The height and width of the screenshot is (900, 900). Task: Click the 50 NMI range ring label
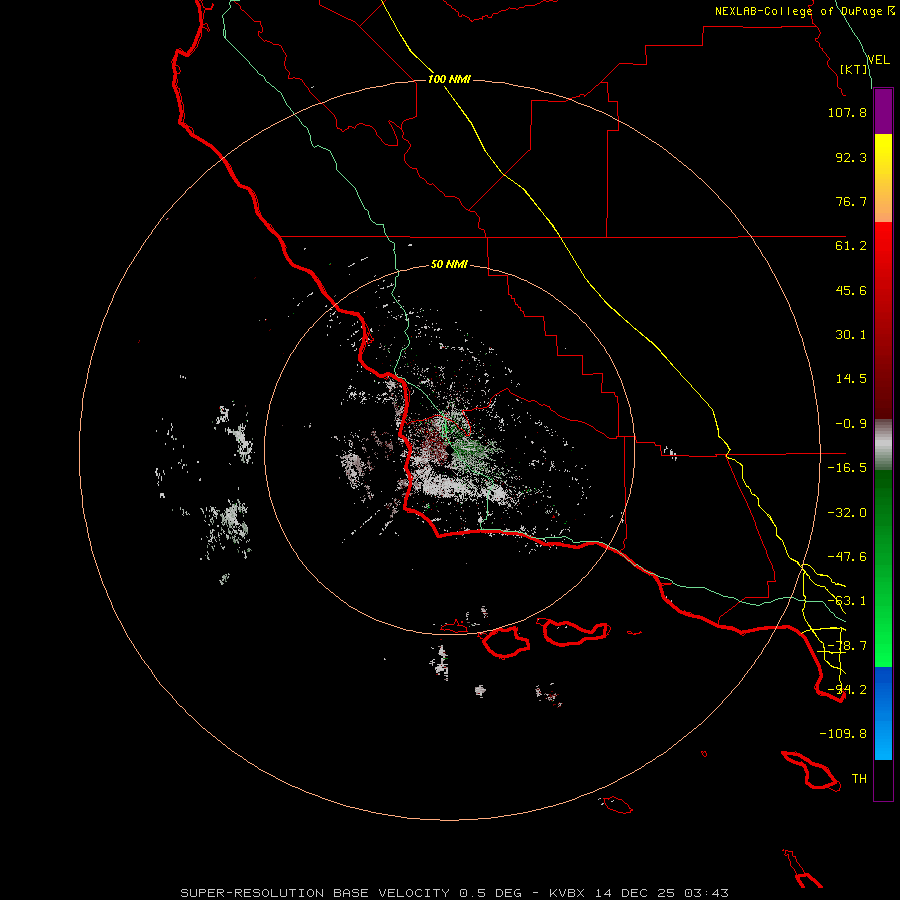[449, 265]
